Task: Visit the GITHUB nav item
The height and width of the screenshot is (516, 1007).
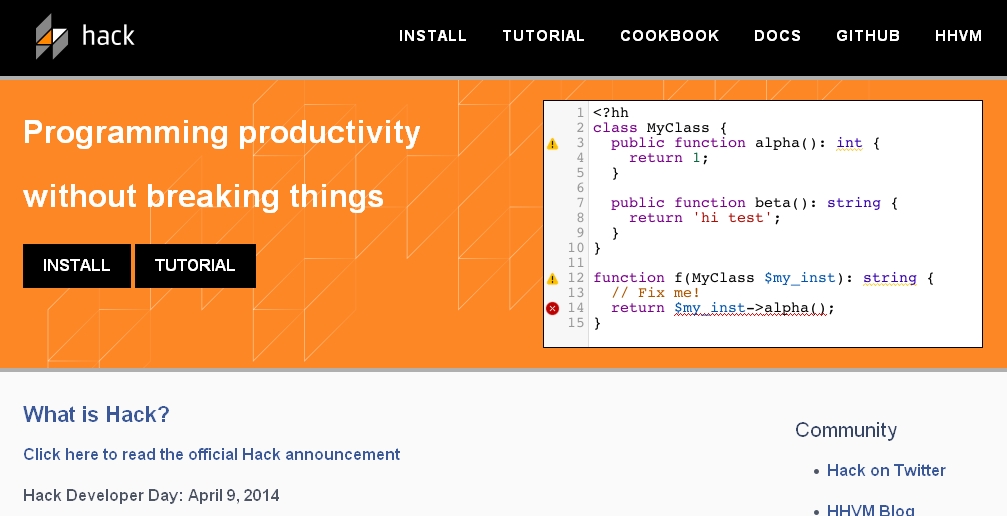Action: click(x=868, y=36)
